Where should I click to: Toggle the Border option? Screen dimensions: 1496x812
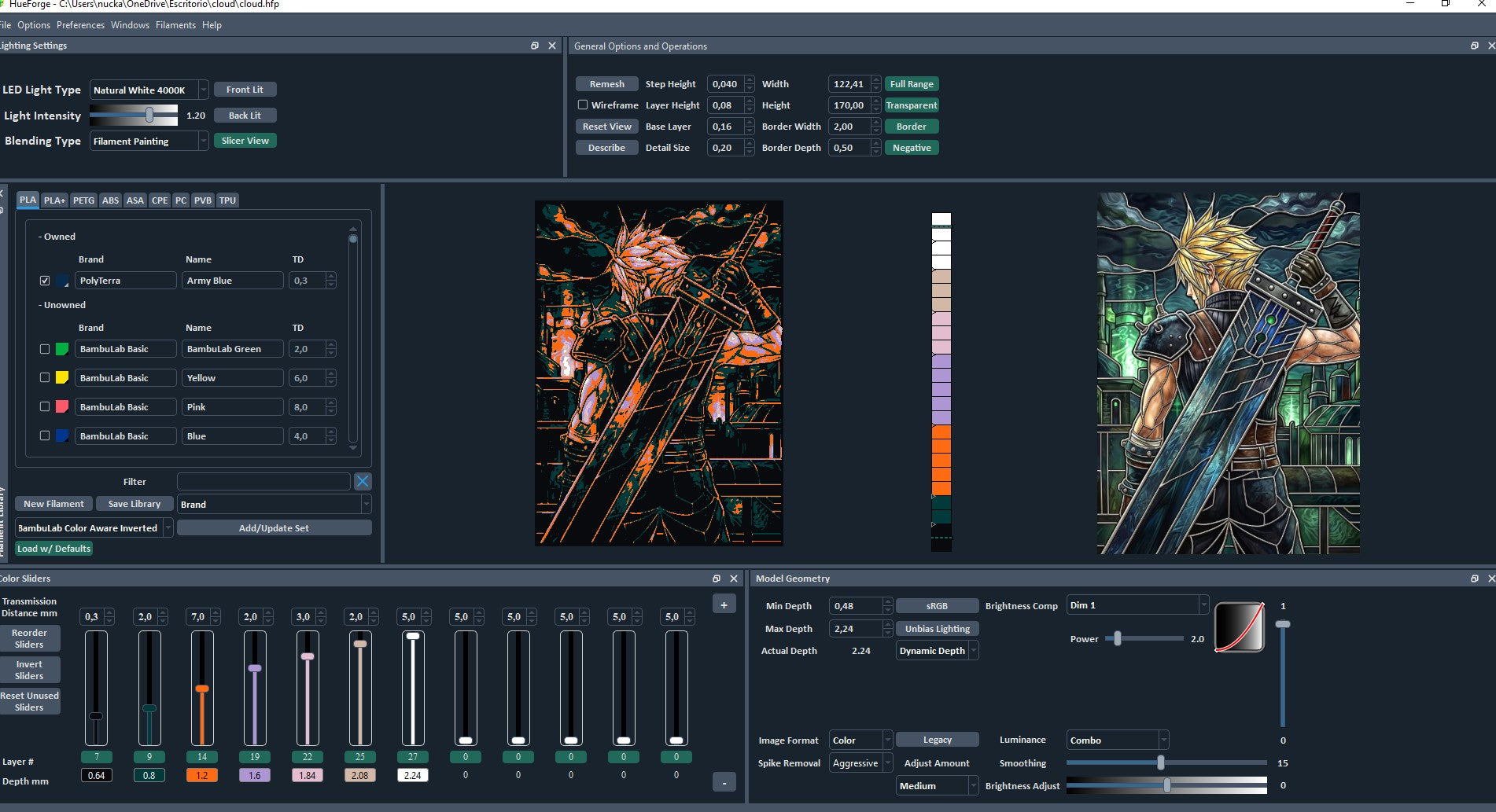(x=912, y=127)
